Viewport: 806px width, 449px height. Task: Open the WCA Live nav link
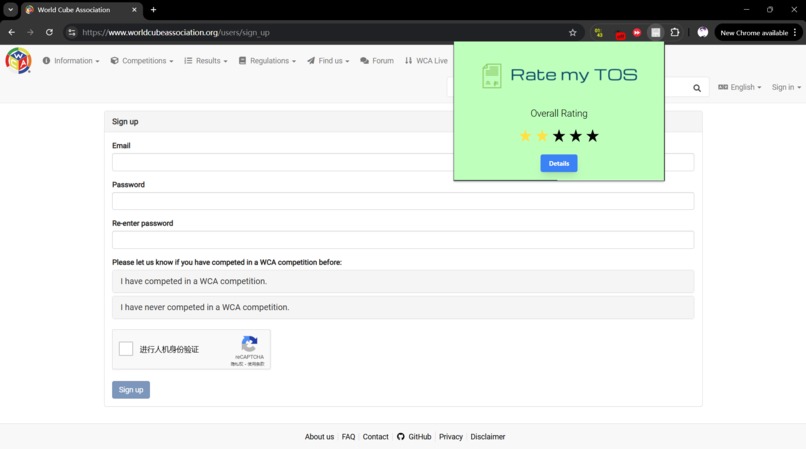point(426,61)
